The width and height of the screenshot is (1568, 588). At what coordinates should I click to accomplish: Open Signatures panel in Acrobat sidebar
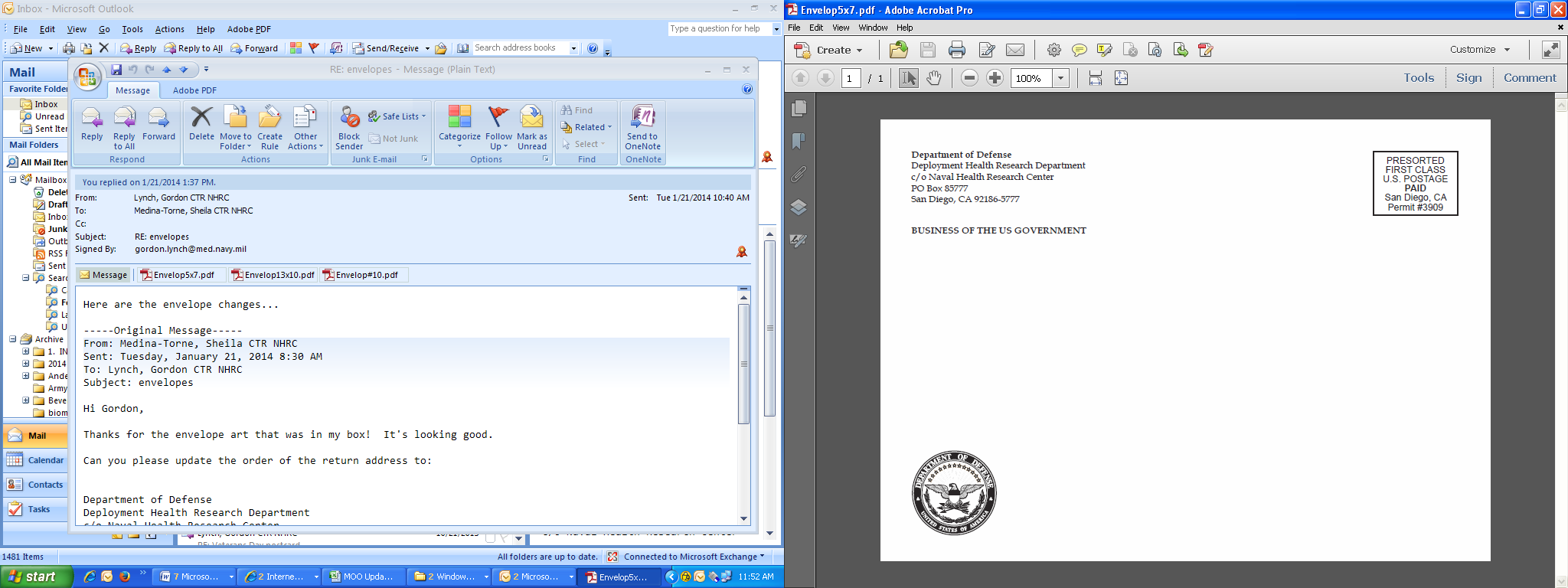[x=799, y=240]
